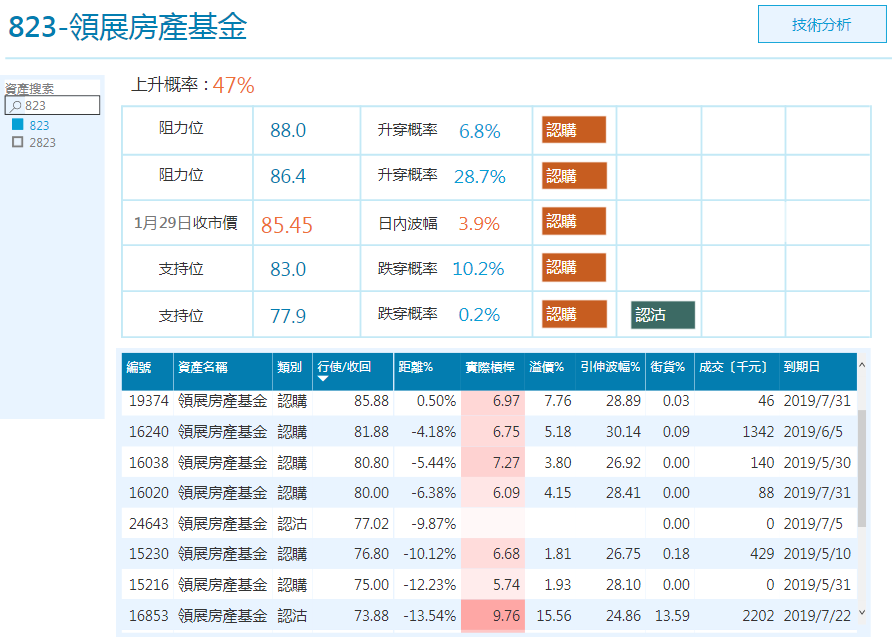Click 認購 button in 85.45 closing price row
The width and height of the screenshot is (892, 643).
[573, 221]
